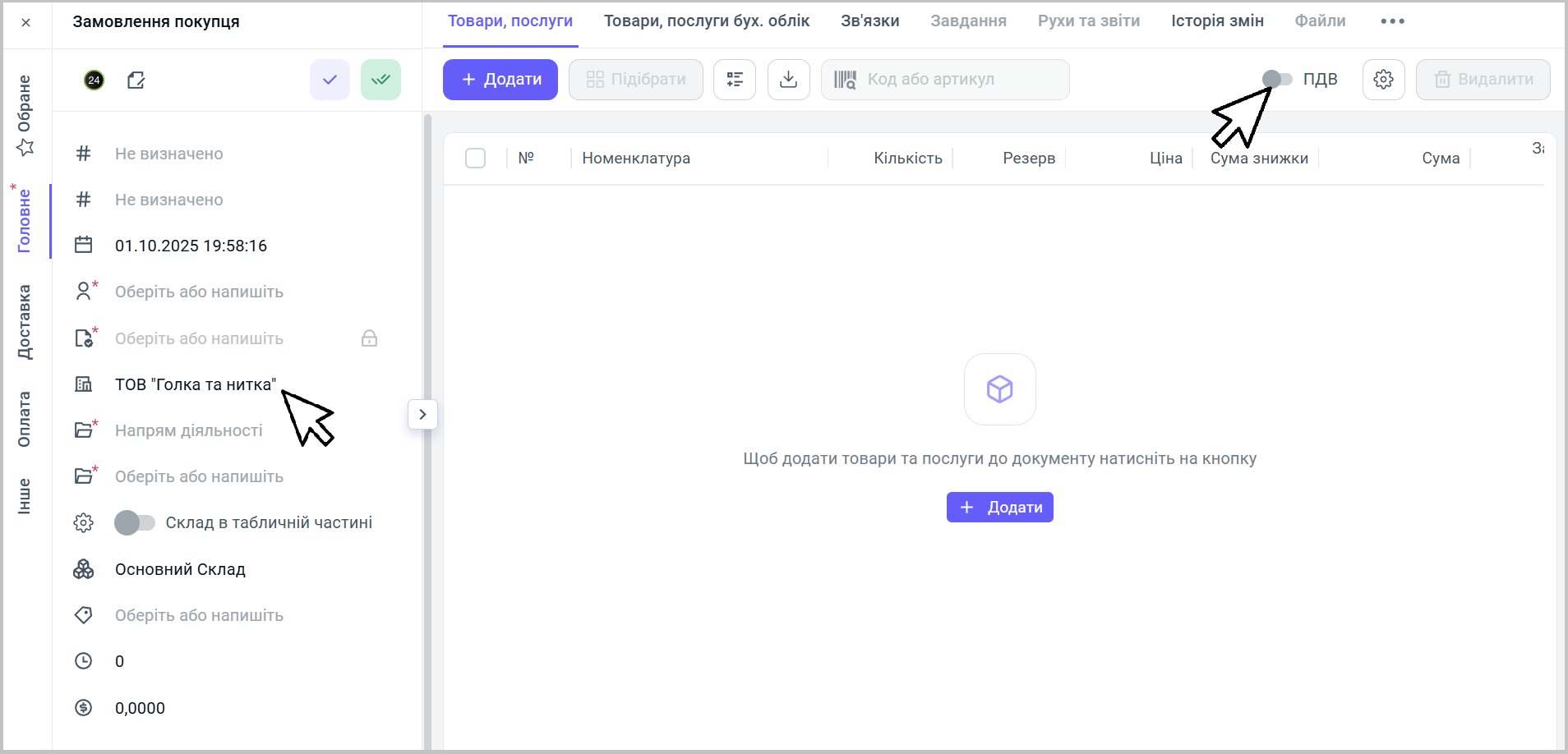1568x754 pixels.
Task: Open the Напрям діяльності dropdown field
Action: point(189,430)
